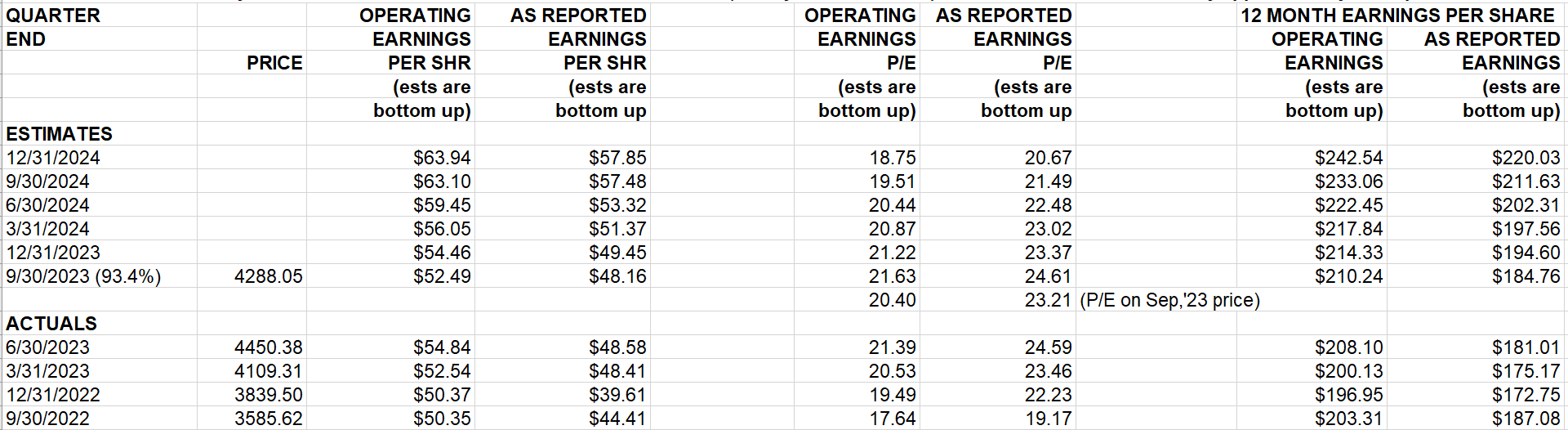Click the 12/31/2022 quarter end cell

pyautogui.click(x=53, y=395)
